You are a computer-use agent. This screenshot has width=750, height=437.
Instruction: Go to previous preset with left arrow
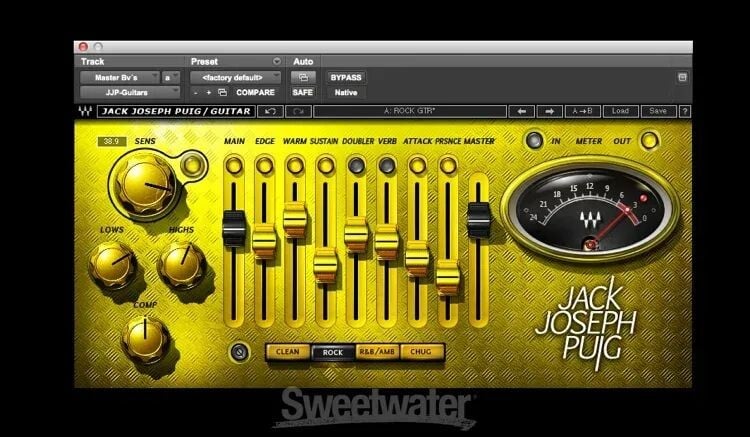coord(521,111)
